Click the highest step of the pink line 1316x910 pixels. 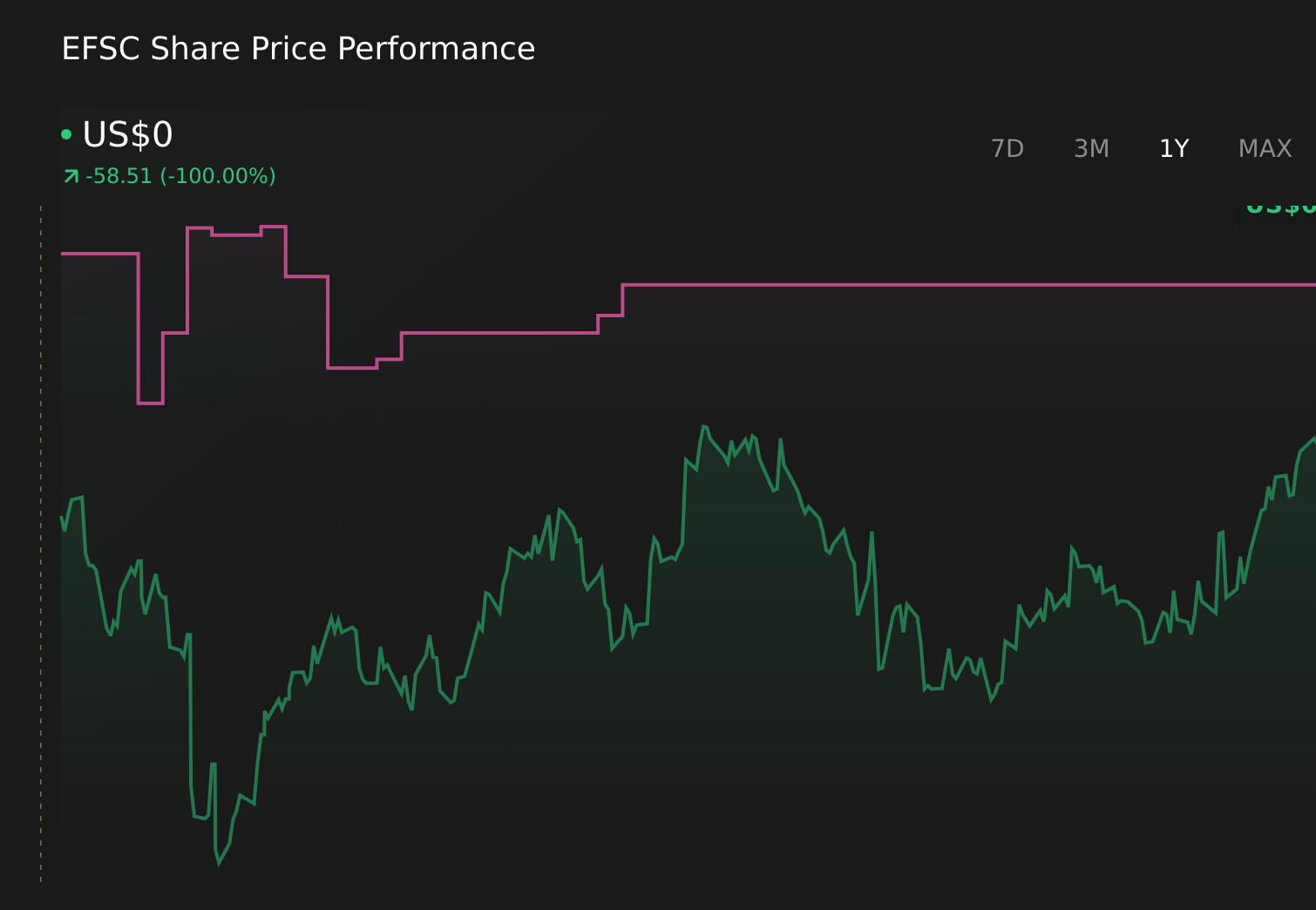pyautogui.click(x=273, y=227)
